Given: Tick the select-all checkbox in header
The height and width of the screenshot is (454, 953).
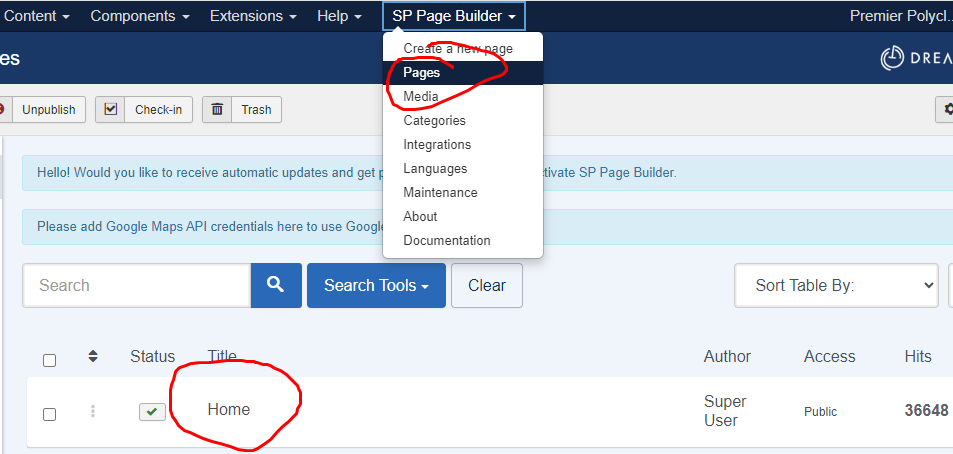Looking at the screenshot, I should pos(49,360).
